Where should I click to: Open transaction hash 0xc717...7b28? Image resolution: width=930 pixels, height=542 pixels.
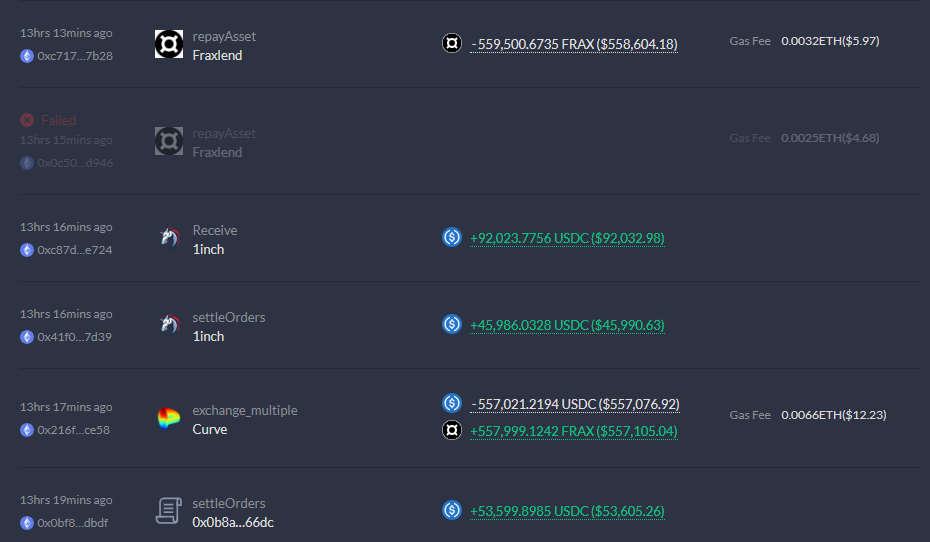tap(75, 56)
